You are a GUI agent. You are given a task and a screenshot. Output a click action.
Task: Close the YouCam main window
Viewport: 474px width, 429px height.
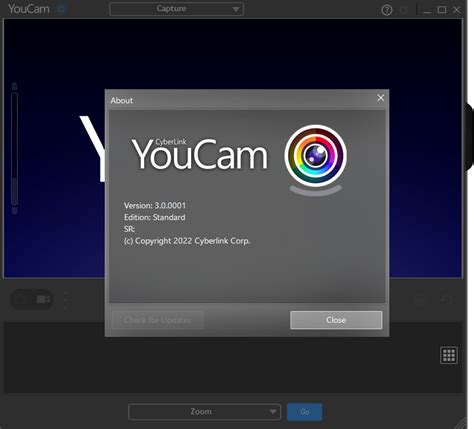point(457,10)
